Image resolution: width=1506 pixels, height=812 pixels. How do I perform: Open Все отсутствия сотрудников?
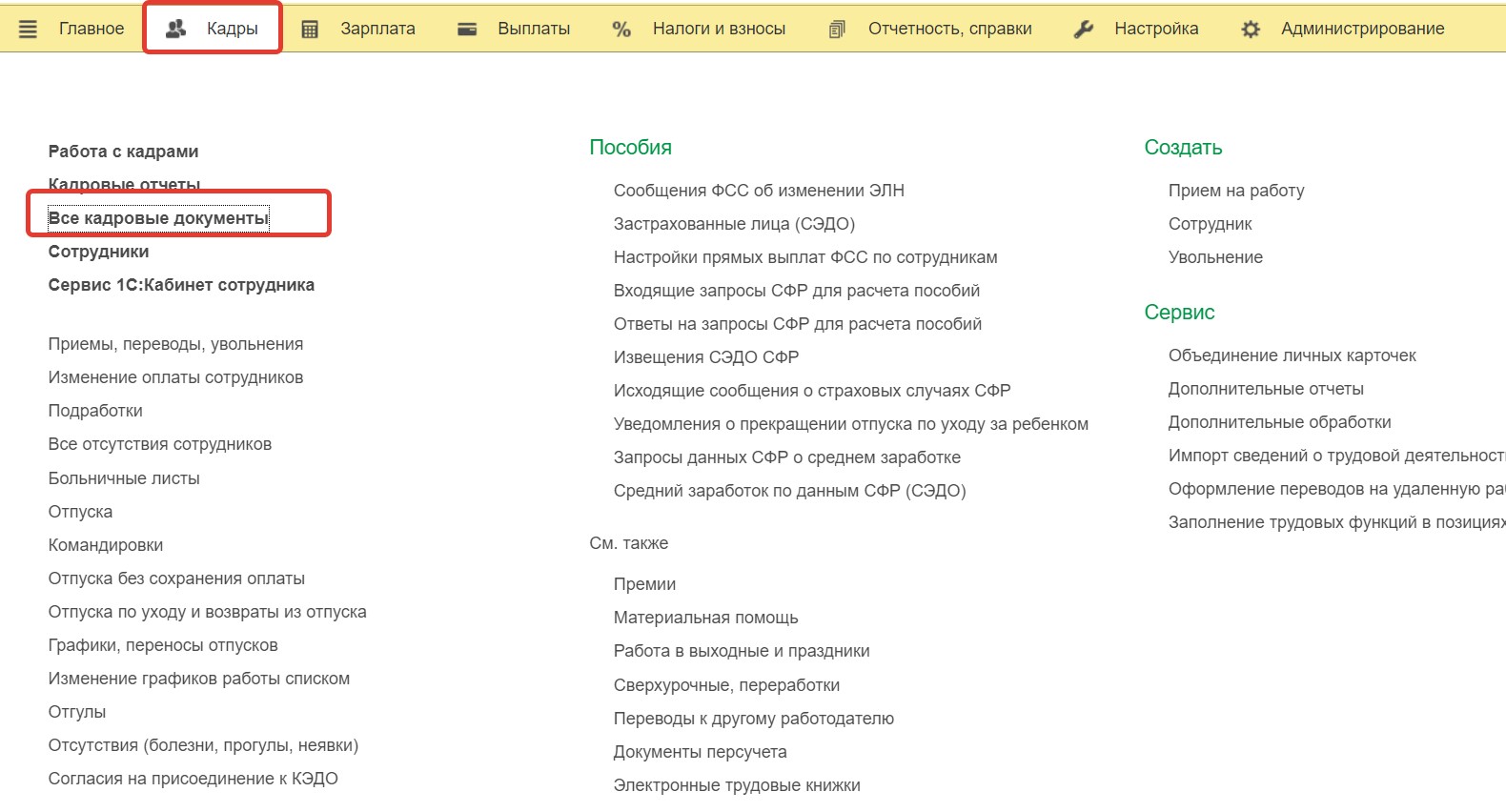pos(160,444)
